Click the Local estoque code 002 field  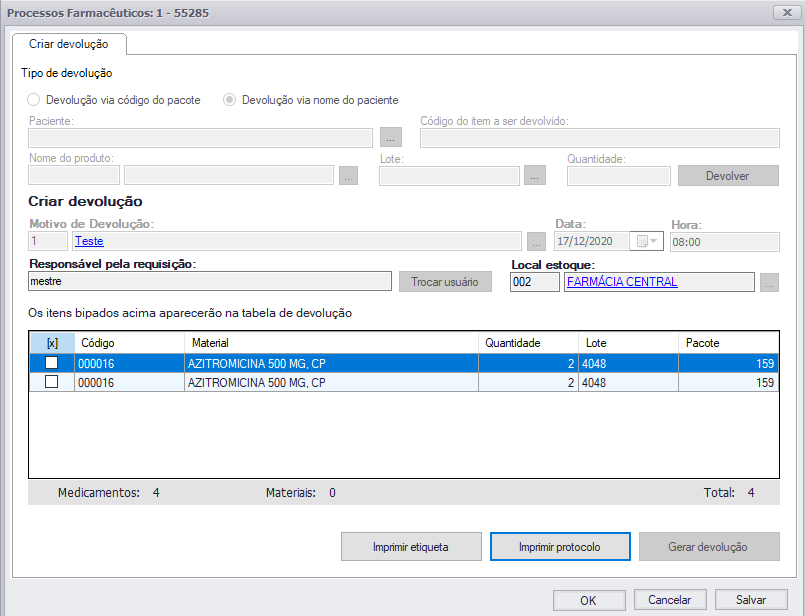click(535, 282)
